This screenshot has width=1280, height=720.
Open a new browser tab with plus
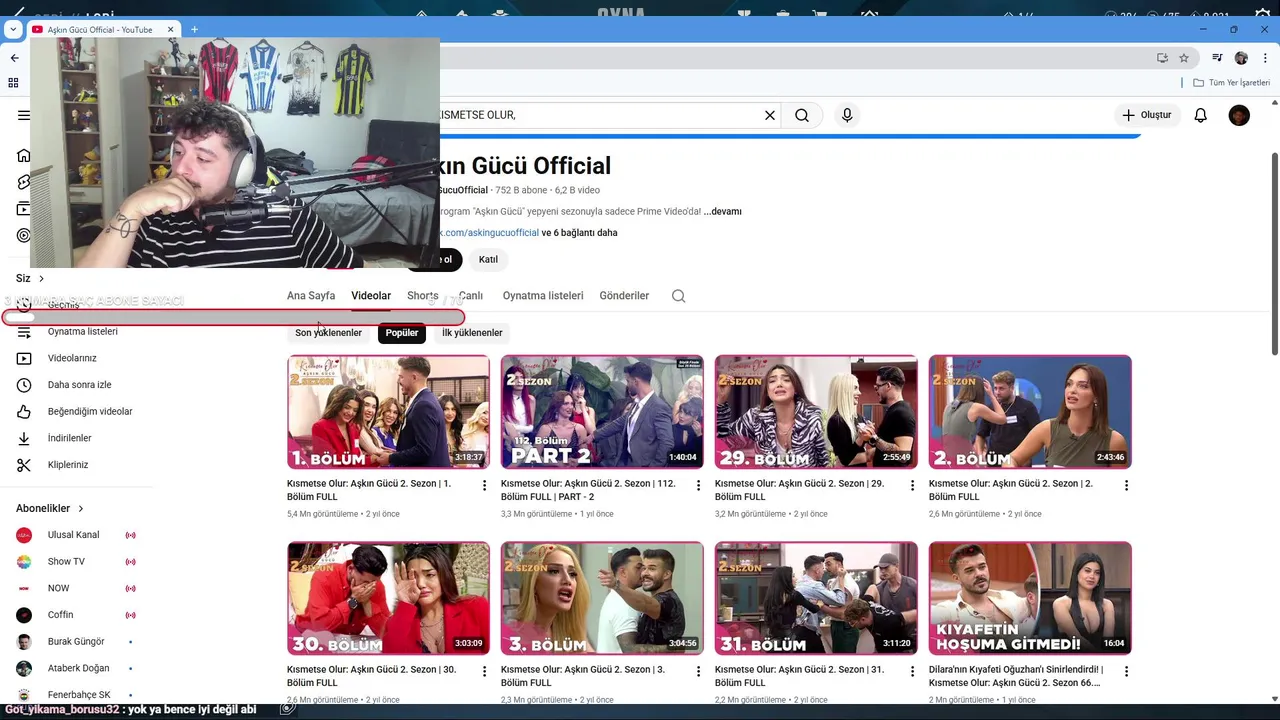point(194,30)
